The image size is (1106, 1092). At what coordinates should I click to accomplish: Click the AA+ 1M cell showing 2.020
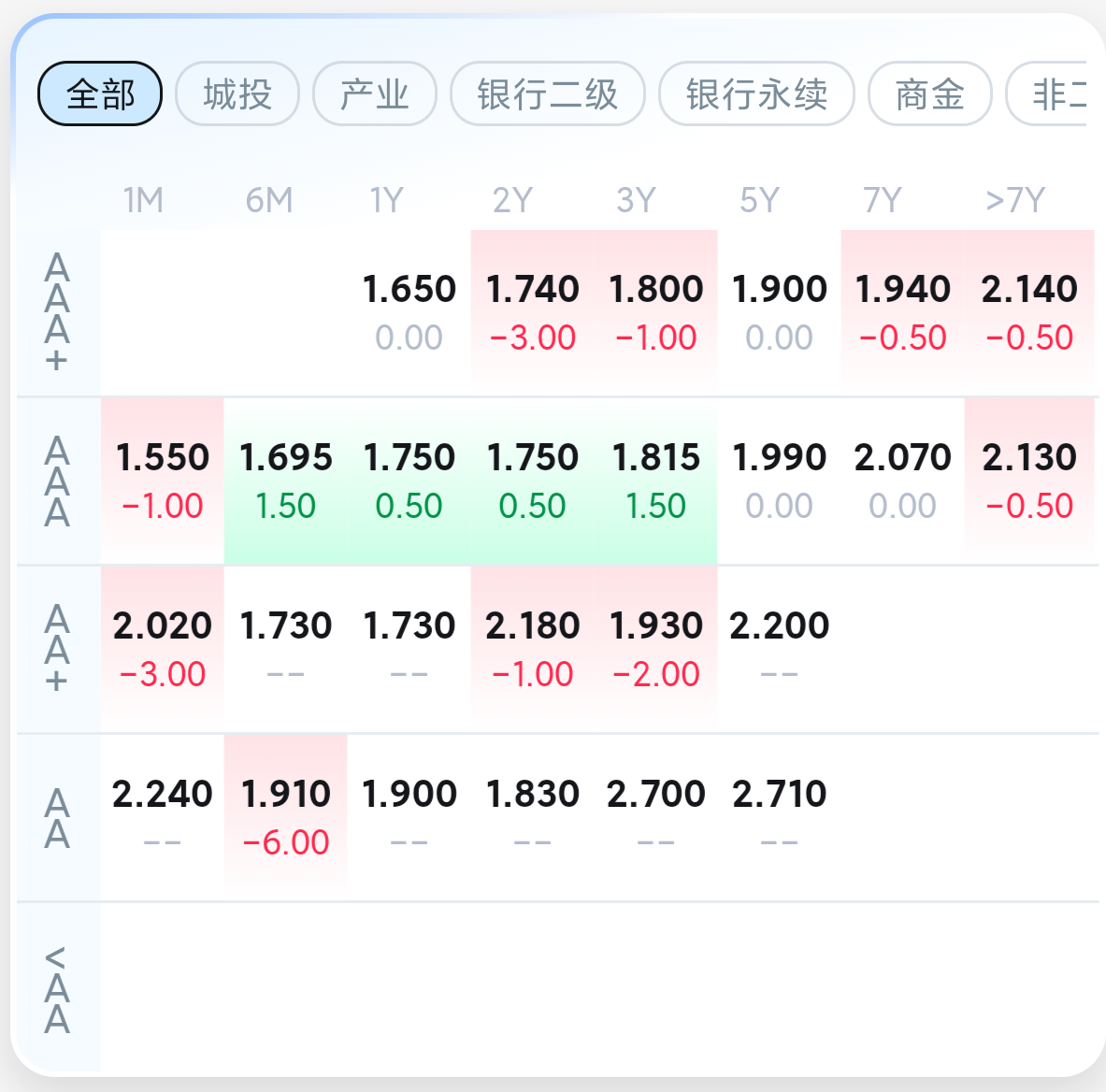(163, 648)
